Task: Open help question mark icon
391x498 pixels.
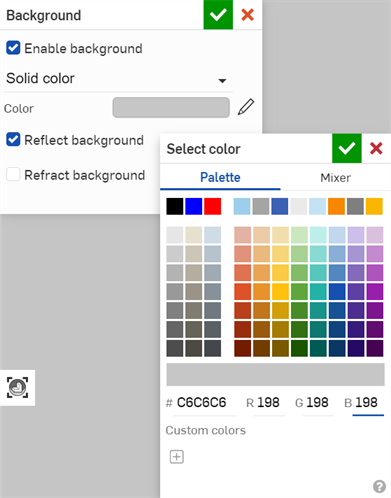Action: pyautogui.click(x=379, y=486)
